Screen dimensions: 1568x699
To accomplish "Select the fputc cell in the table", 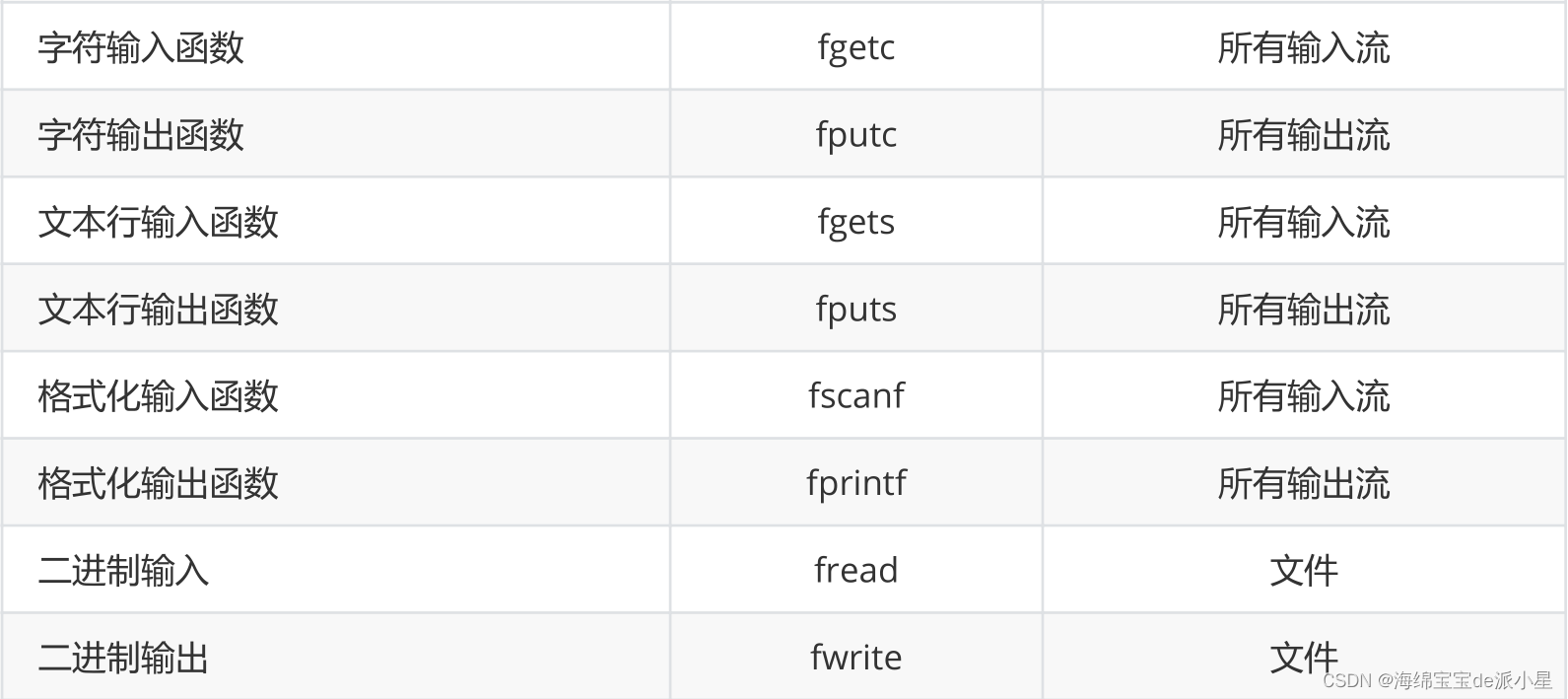I will pos(855,134).
